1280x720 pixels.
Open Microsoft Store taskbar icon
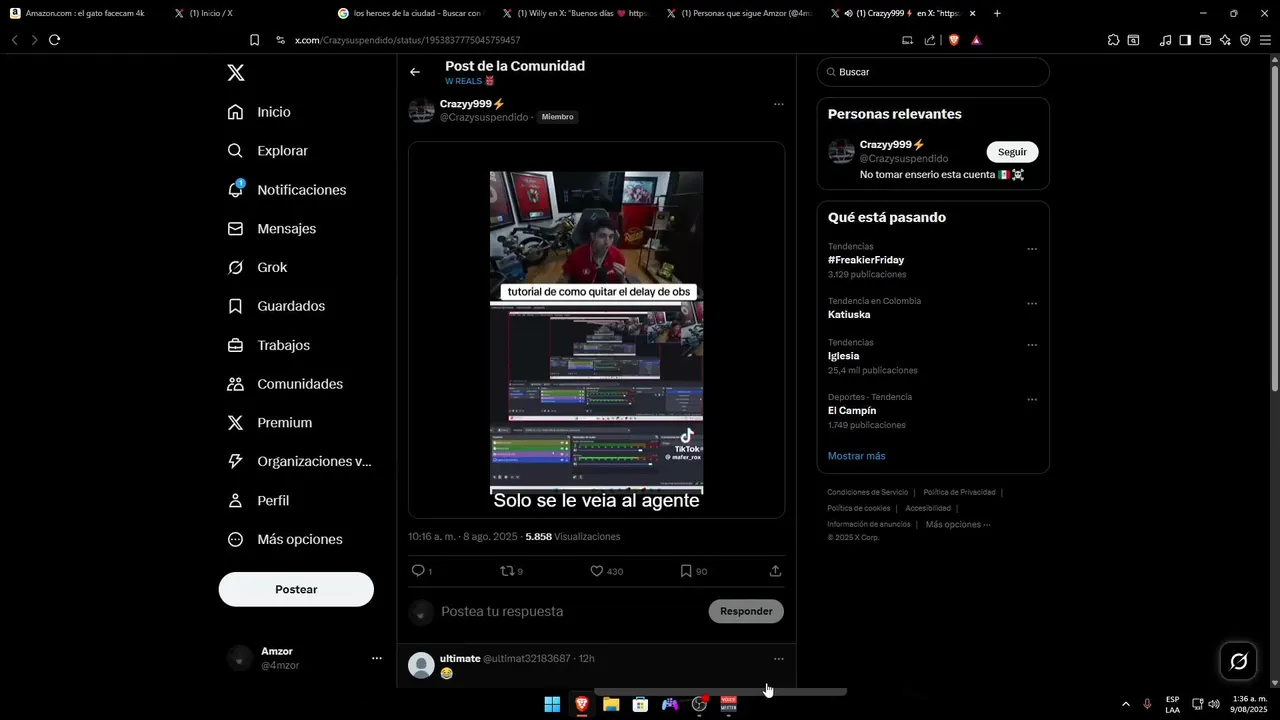pyautogui.click(x=640, y=704)
